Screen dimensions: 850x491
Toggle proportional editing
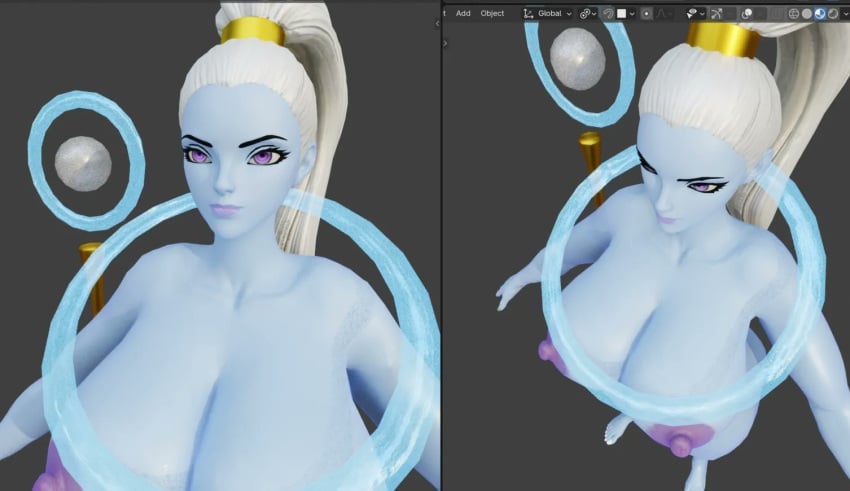click(646, 14)
